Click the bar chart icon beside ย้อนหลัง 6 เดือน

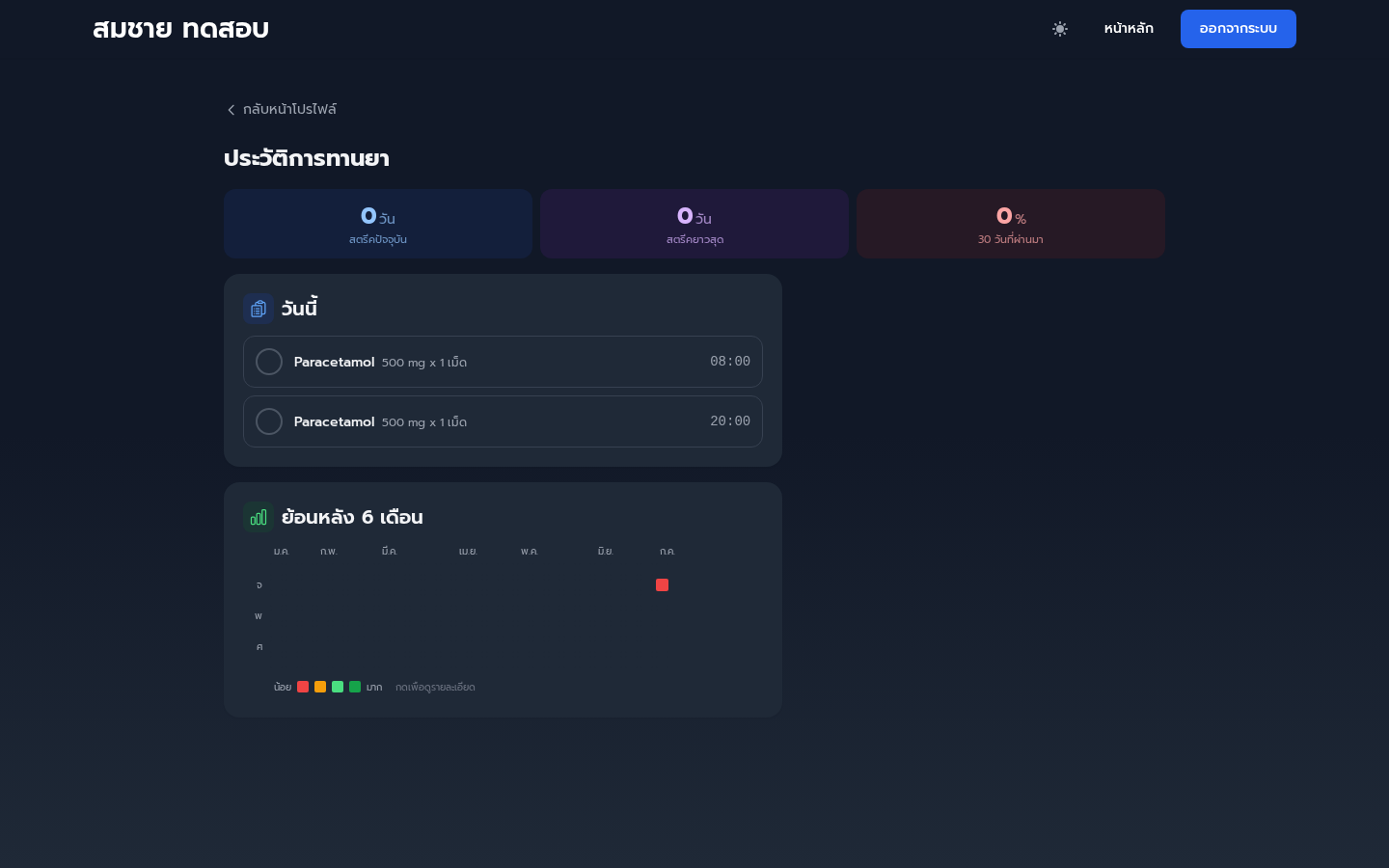click(259, 517)
